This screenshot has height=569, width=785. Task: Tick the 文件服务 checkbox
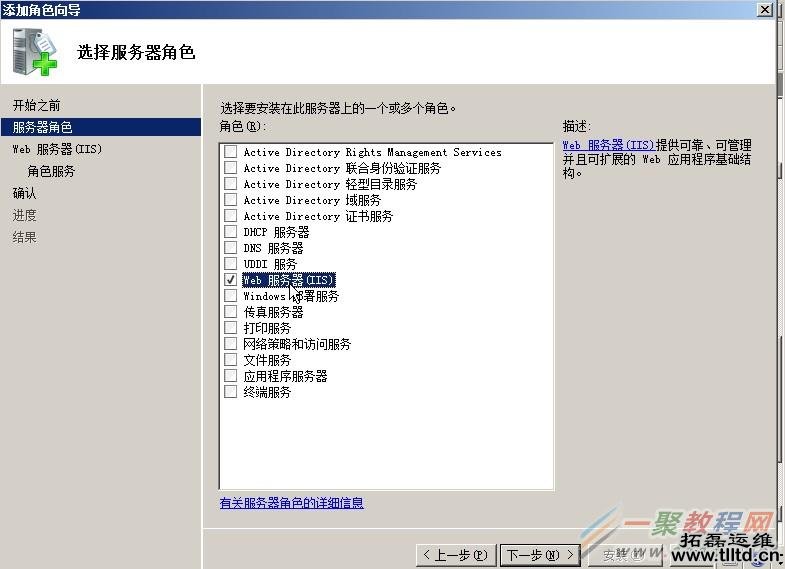click(x=230, y=360)
